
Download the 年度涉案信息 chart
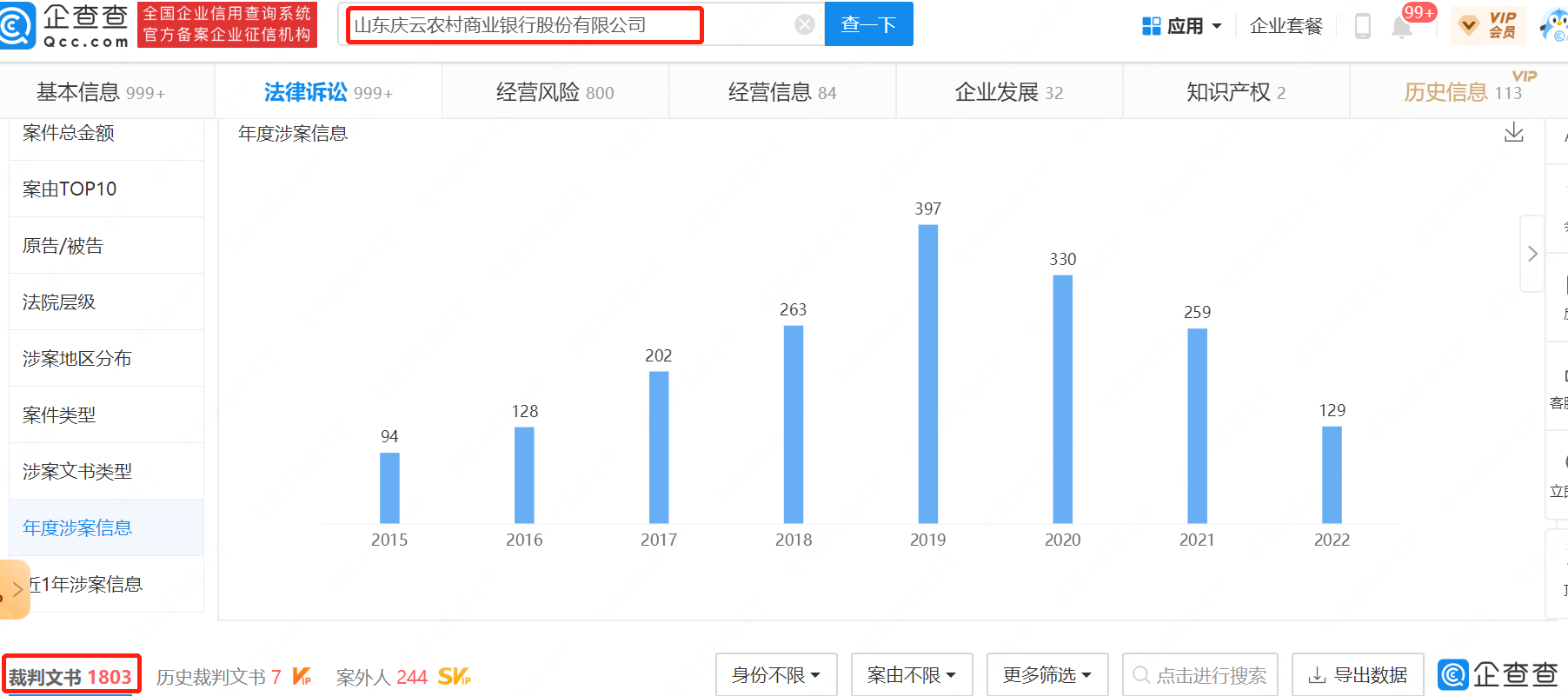coord(1514,132)
